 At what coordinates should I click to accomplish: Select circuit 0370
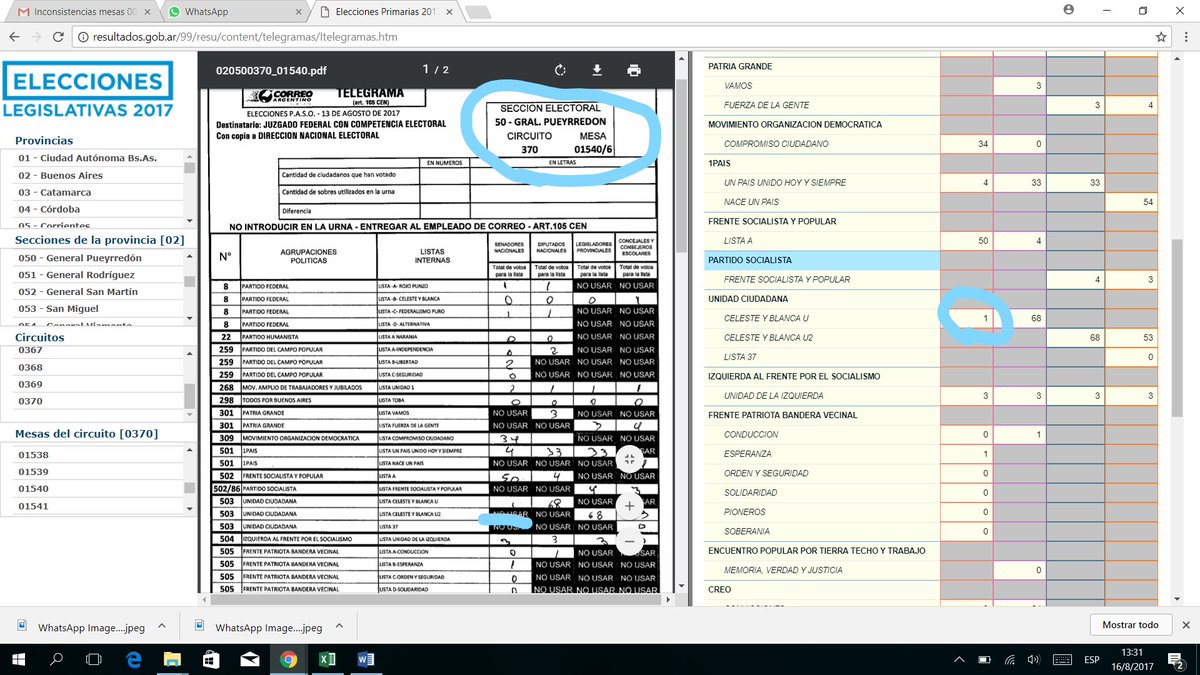(92, 401)
